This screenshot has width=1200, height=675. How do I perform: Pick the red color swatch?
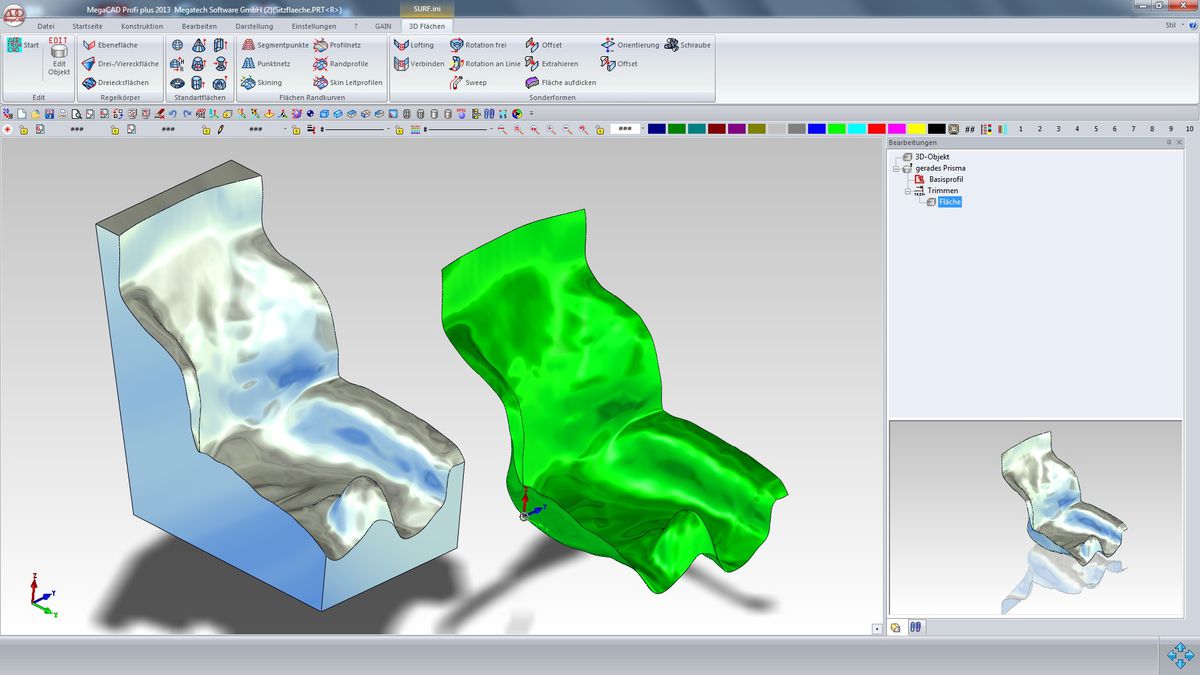coord(876,129)
